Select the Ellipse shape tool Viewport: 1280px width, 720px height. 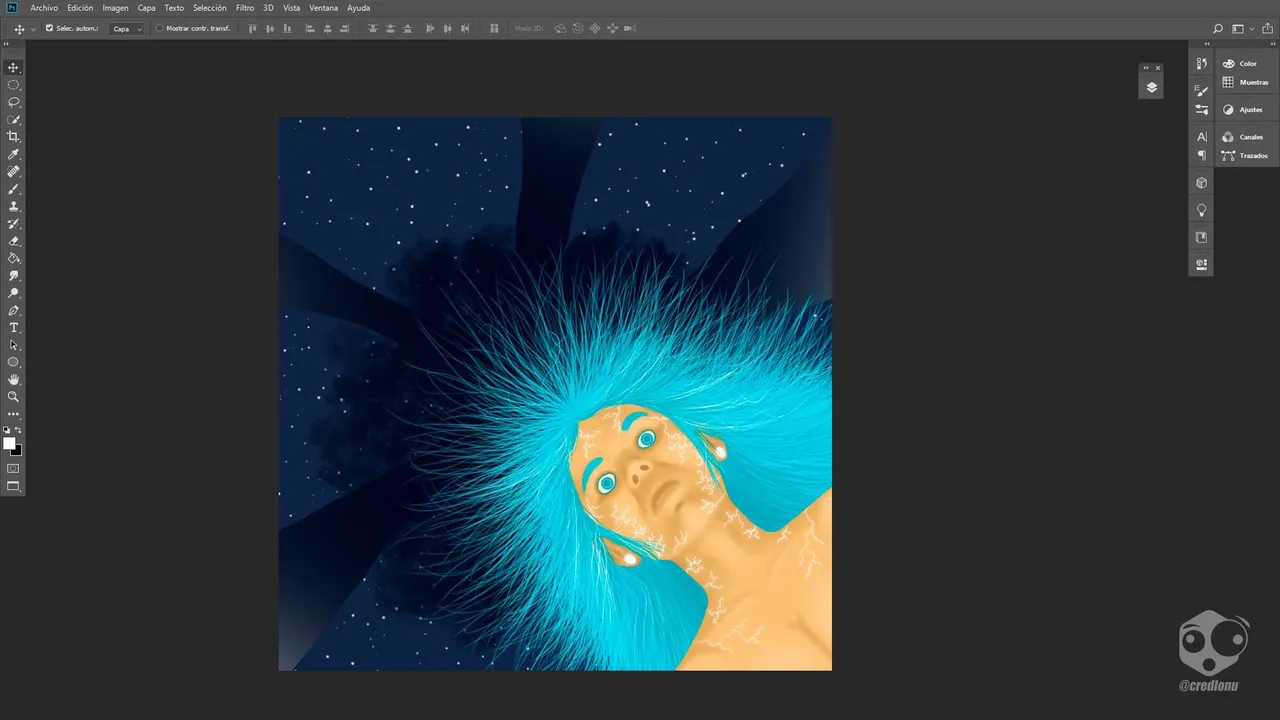(x=14, y=362)
